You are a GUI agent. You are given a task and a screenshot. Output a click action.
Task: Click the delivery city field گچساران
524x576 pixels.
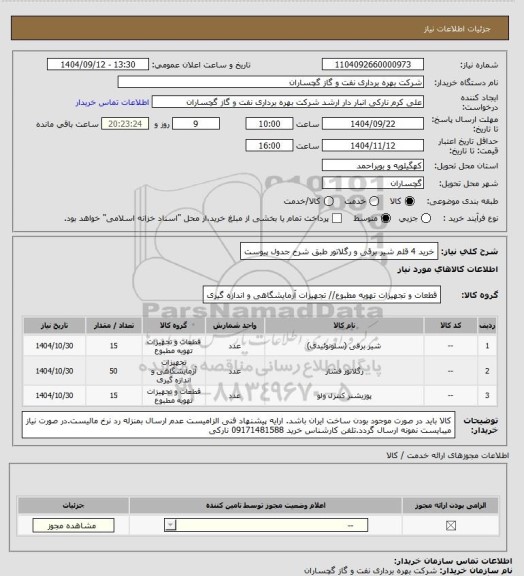373,183
